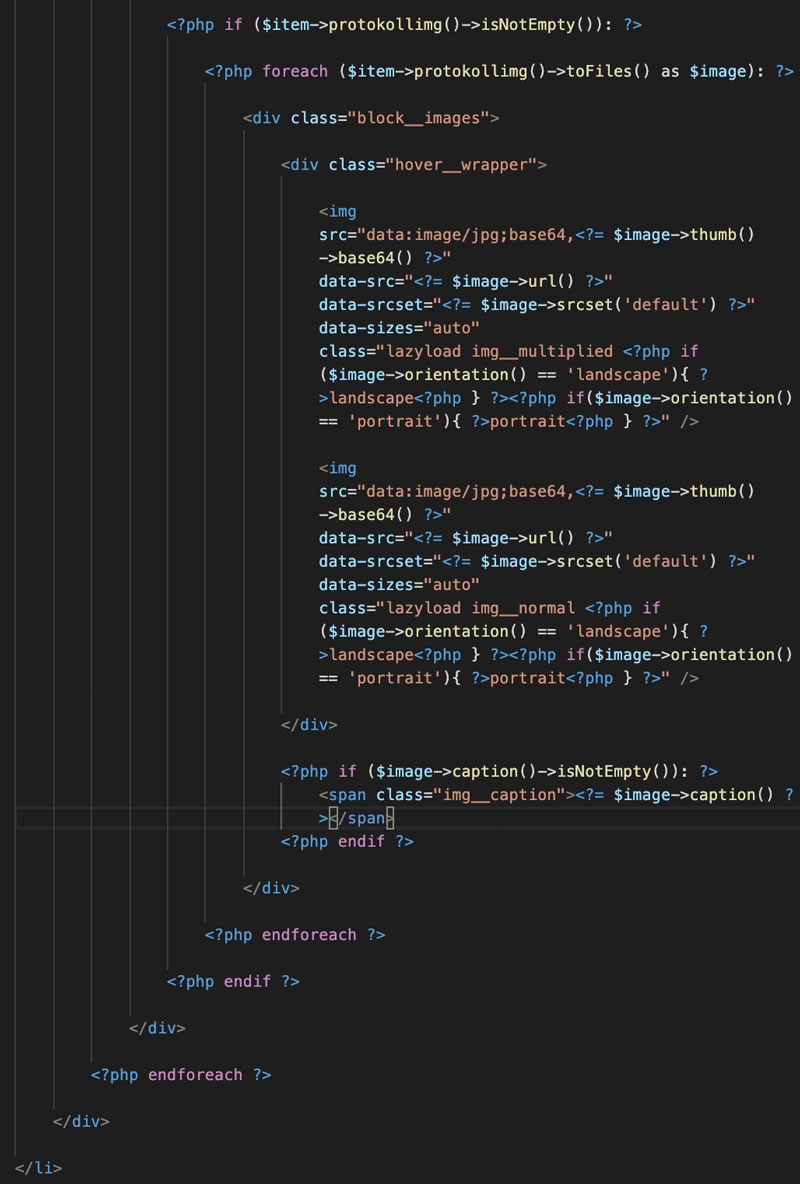Click the span opening tag keyword
The width and height of the screenshot is (800, 1184).
pos(351,795)
